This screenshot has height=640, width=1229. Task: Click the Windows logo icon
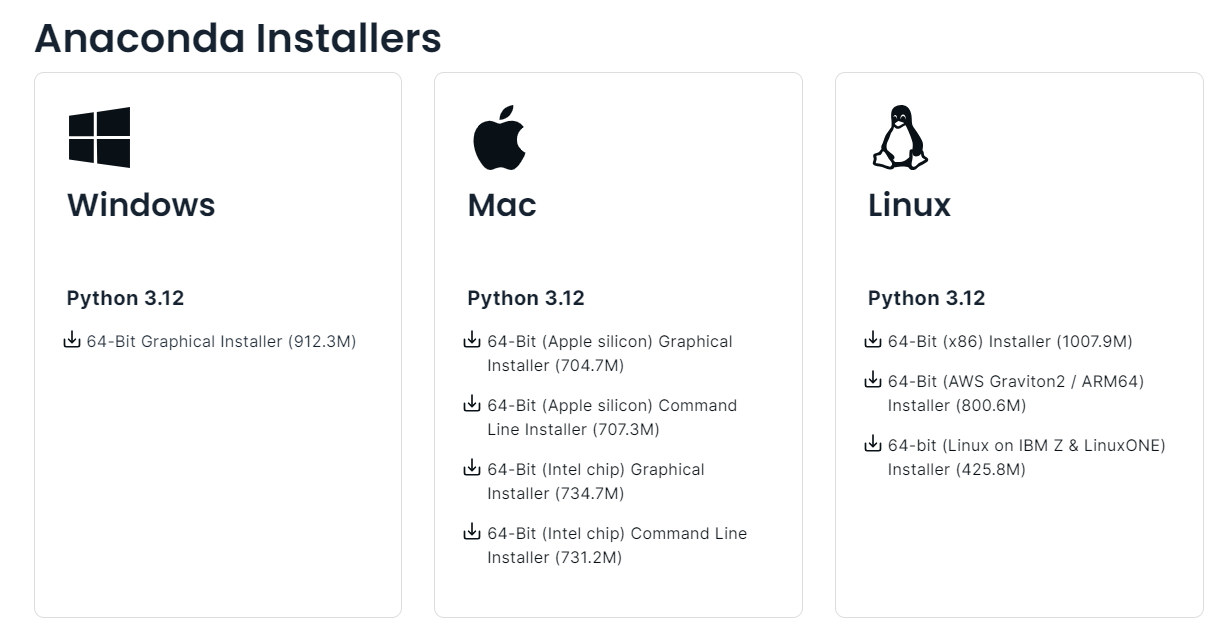99,137
